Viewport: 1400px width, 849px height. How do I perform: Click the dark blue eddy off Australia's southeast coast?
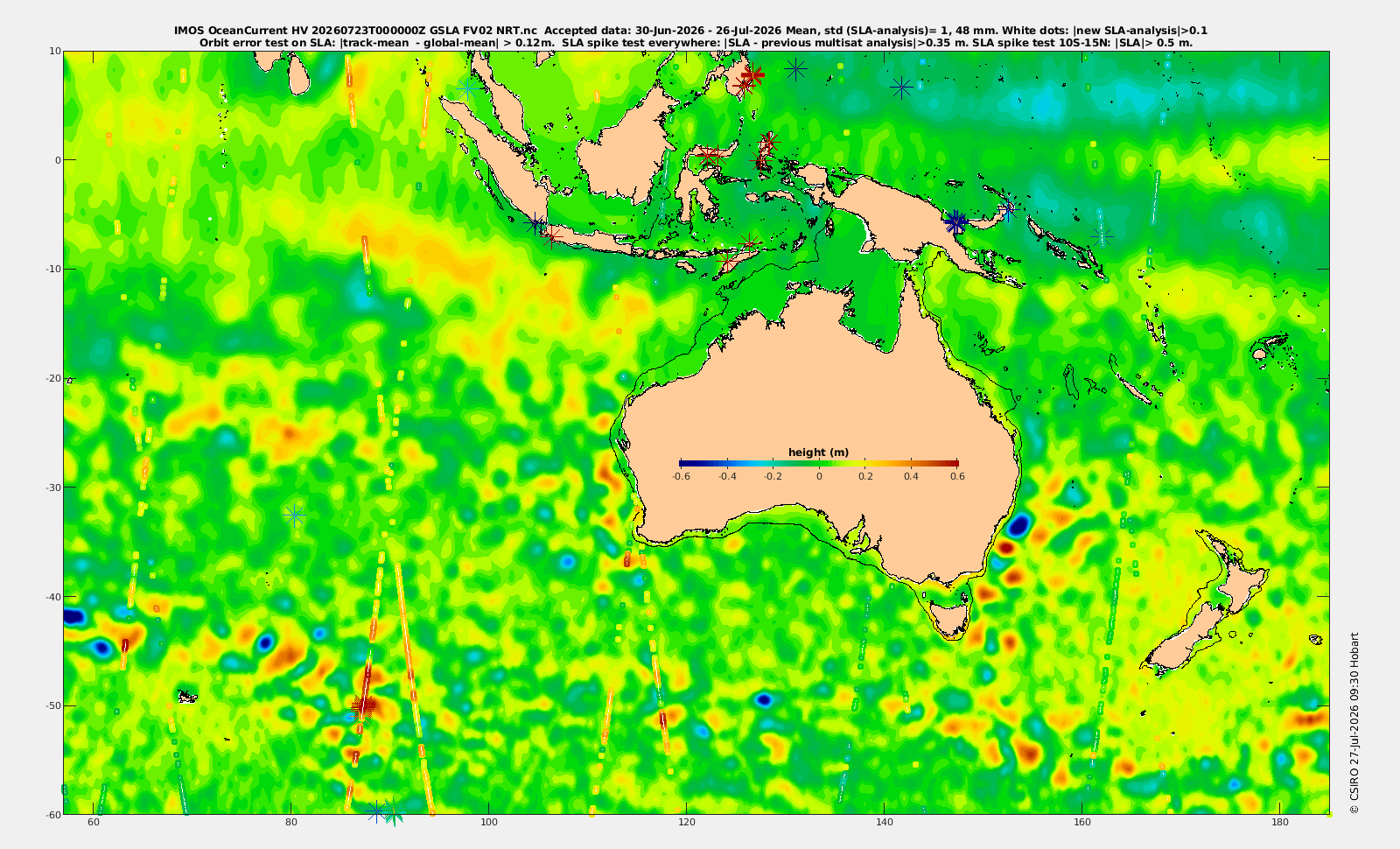click(1018, 526)
